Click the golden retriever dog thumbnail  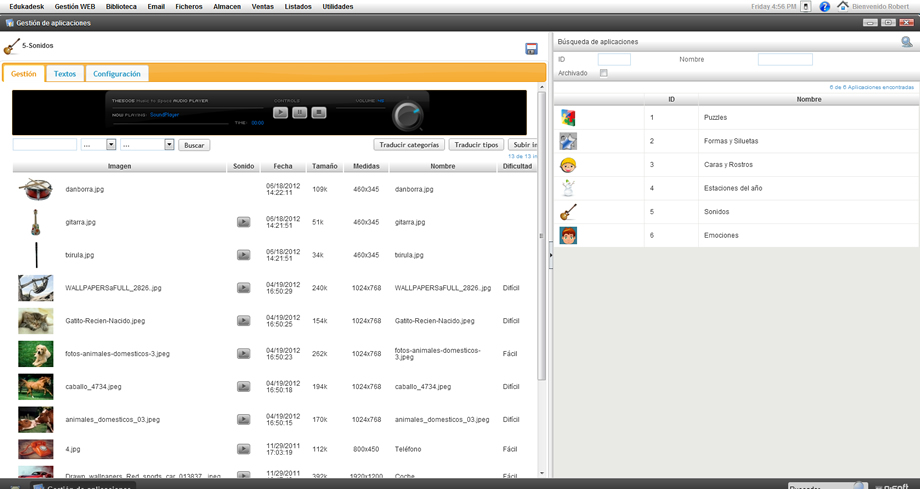click(x=36, y=353)
